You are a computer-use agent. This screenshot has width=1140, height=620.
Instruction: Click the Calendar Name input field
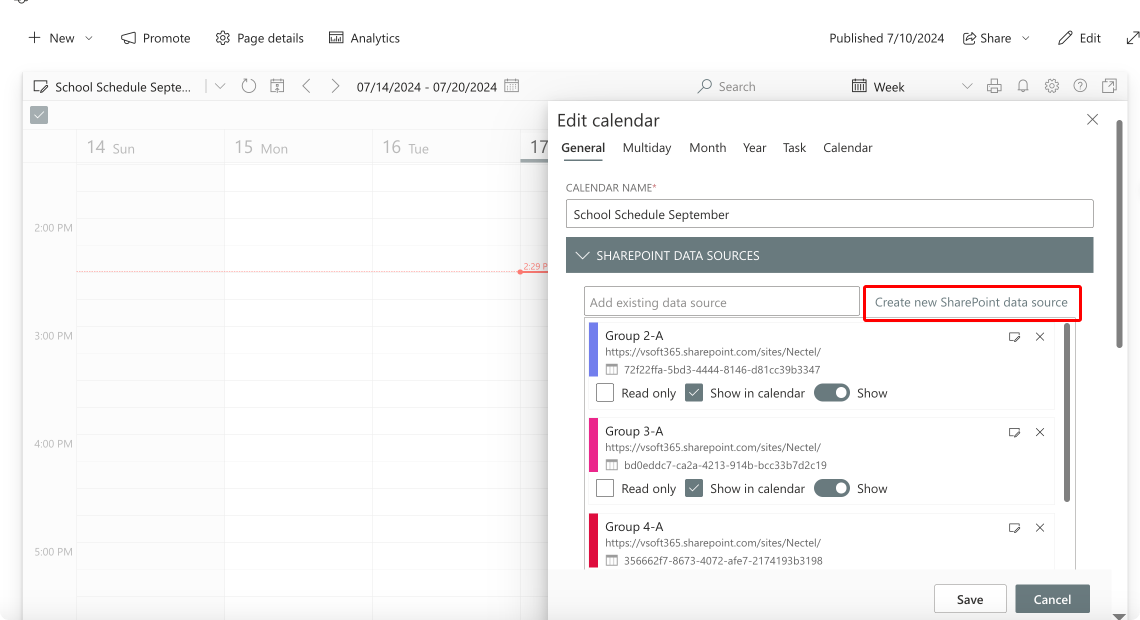pos(830,214)
